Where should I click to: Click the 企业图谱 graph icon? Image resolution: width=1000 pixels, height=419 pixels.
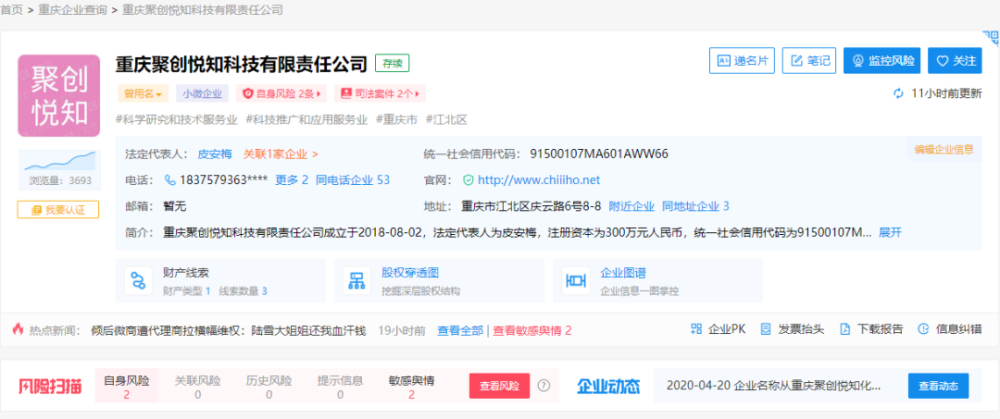(x=575, y=280)
